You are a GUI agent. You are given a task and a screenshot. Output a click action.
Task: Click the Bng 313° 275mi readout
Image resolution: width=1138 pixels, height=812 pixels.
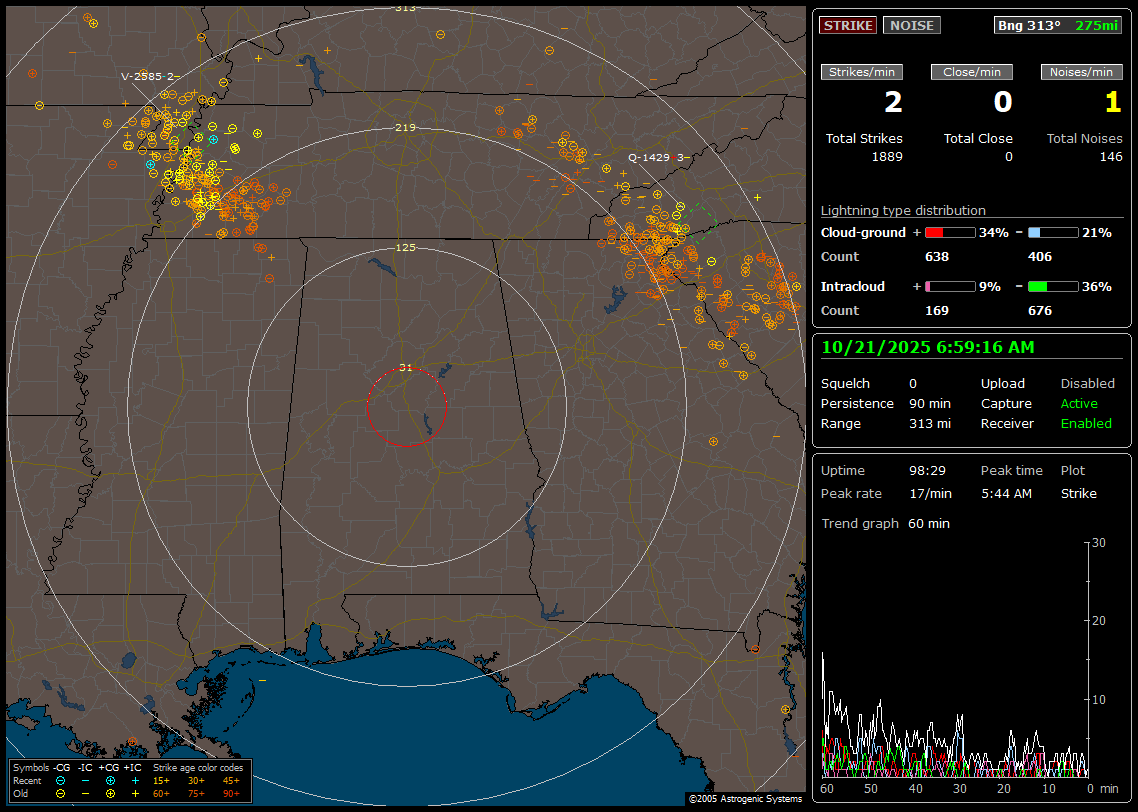click(x=1057, y=25)
